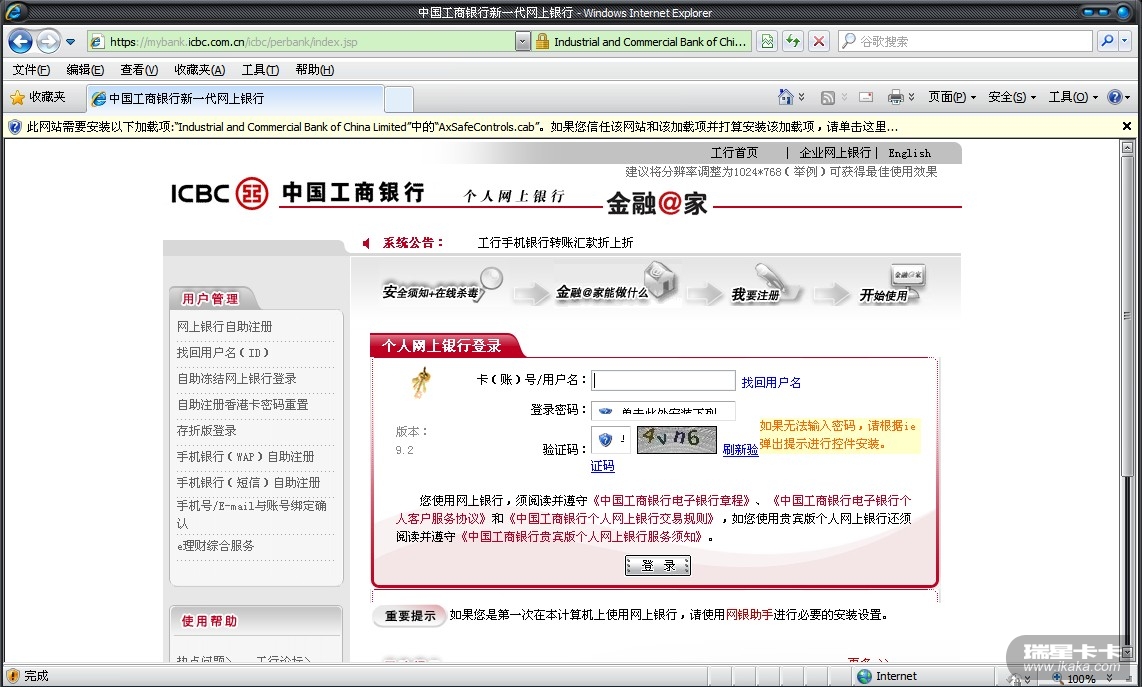1142x687 pixels.
Task: Open the search provider dropdown arrow
Action: click(1125, 42)
